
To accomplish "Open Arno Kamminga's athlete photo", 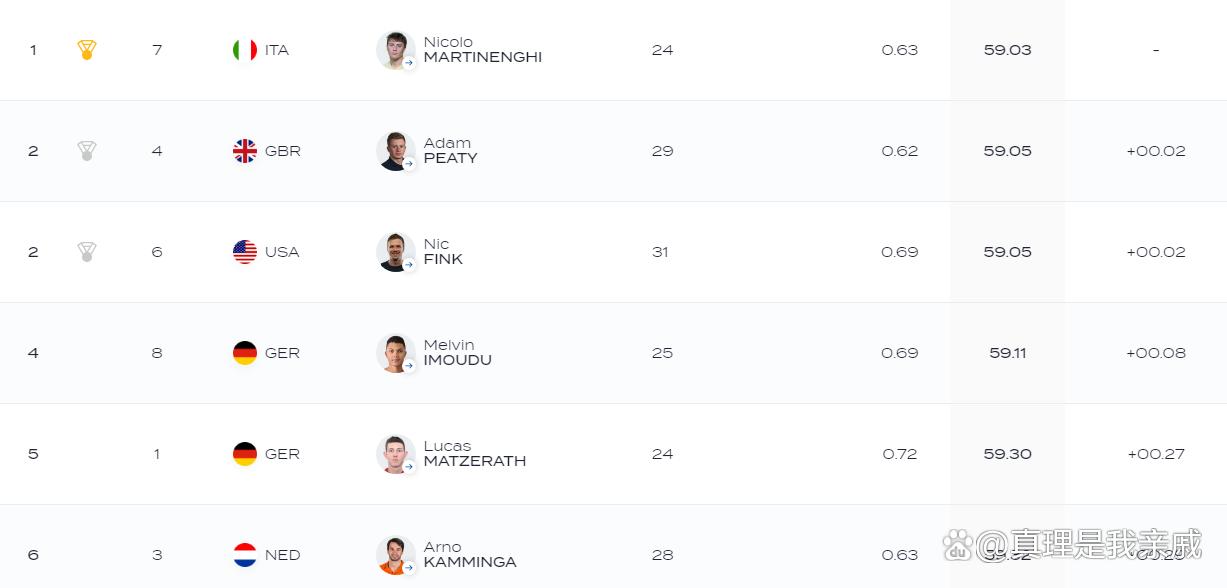I will [x=396, y=555].
